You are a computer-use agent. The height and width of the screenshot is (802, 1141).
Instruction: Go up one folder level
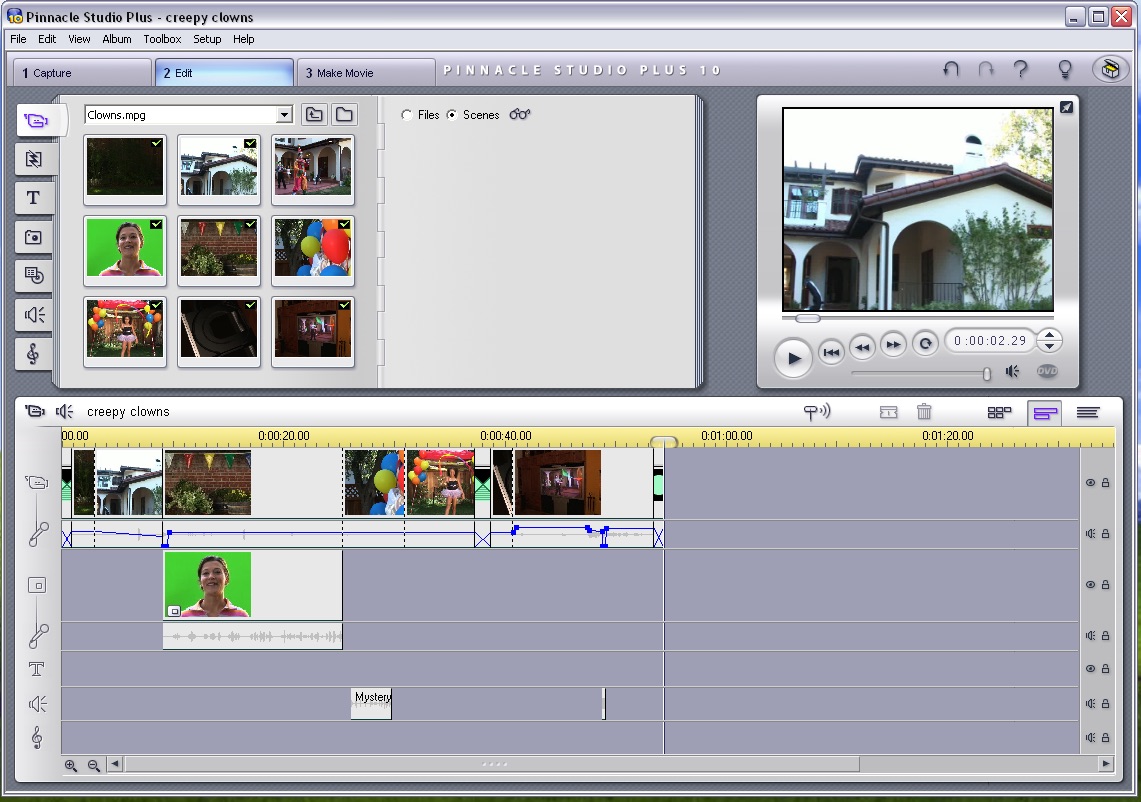coord(314,114)
